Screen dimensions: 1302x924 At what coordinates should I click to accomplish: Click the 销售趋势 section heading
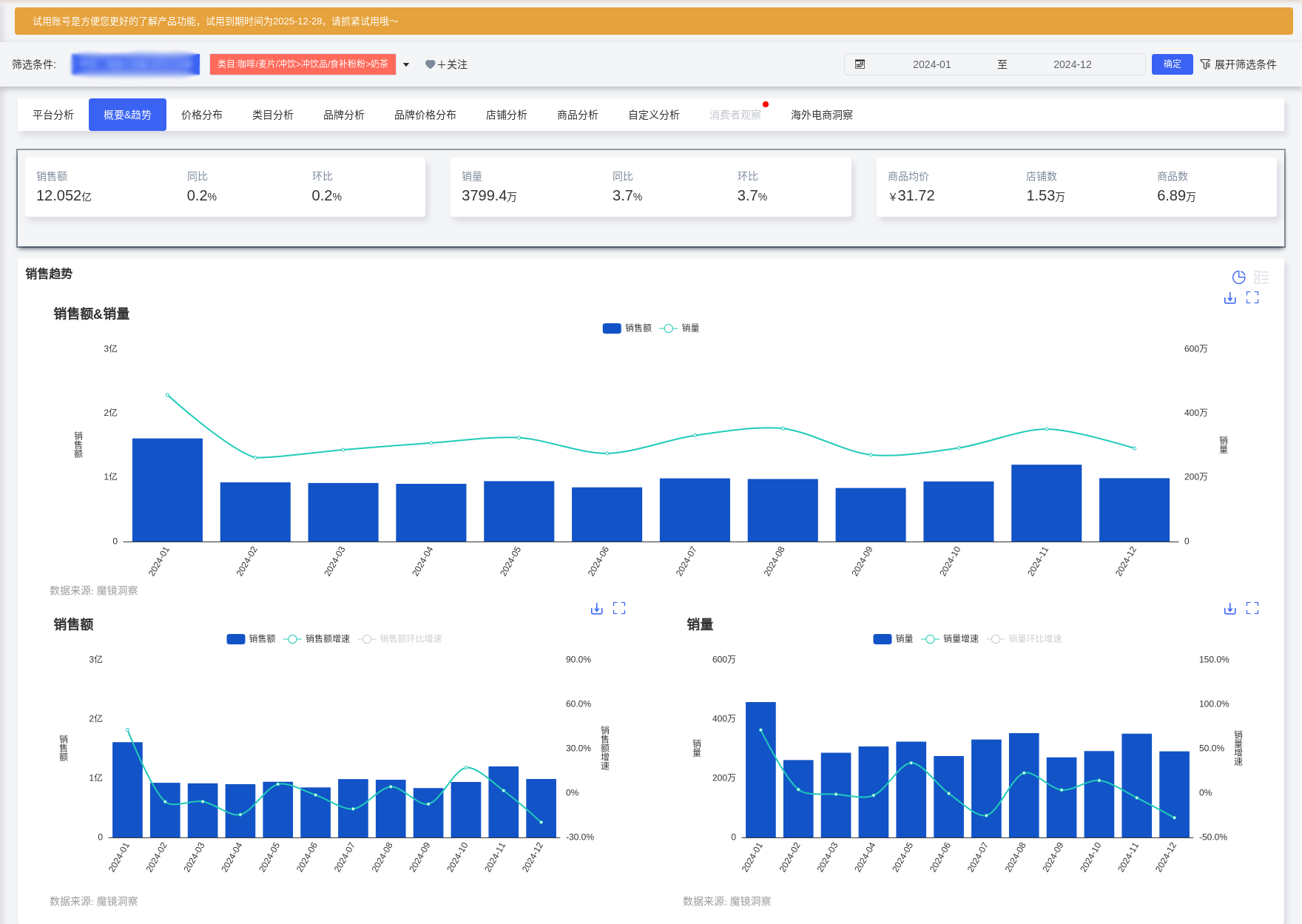(49, 274)
